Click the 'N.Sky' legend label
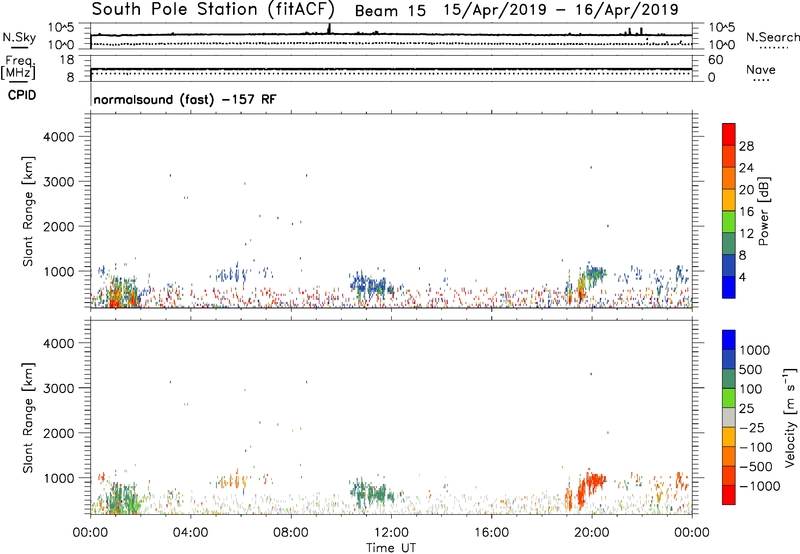800x554 pixels. [x=19, y=37]
